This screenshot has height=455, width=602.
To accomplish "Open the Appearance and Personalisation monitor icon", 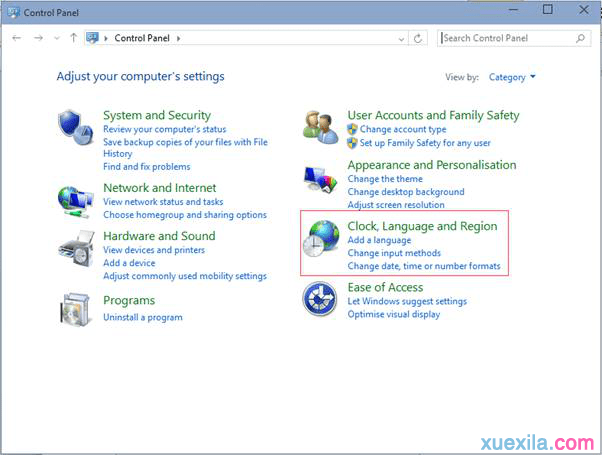I will pyautogui.click(x=320, y=179).
